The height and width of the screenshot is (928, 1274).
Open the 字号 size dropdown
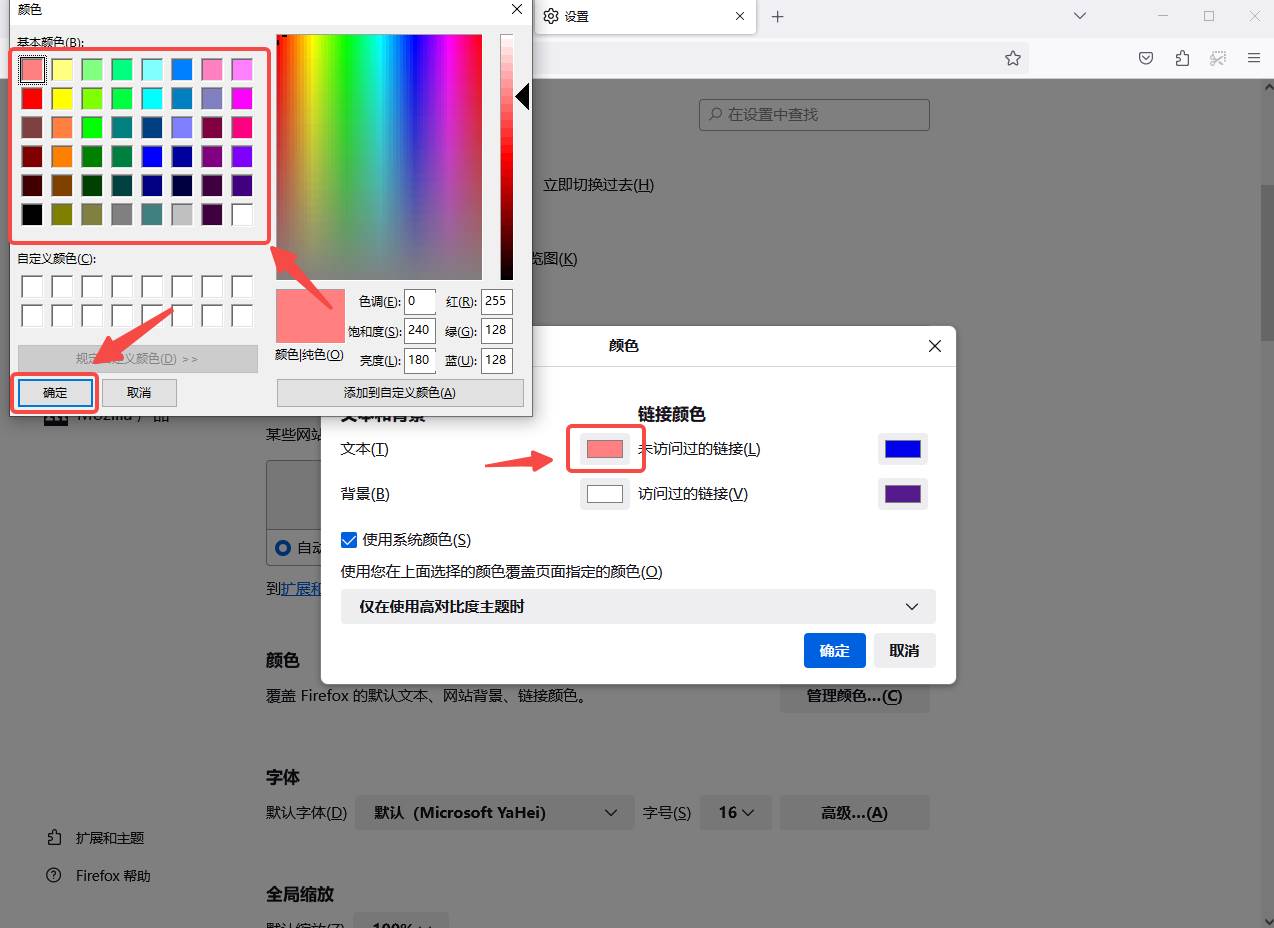point(735,813)
